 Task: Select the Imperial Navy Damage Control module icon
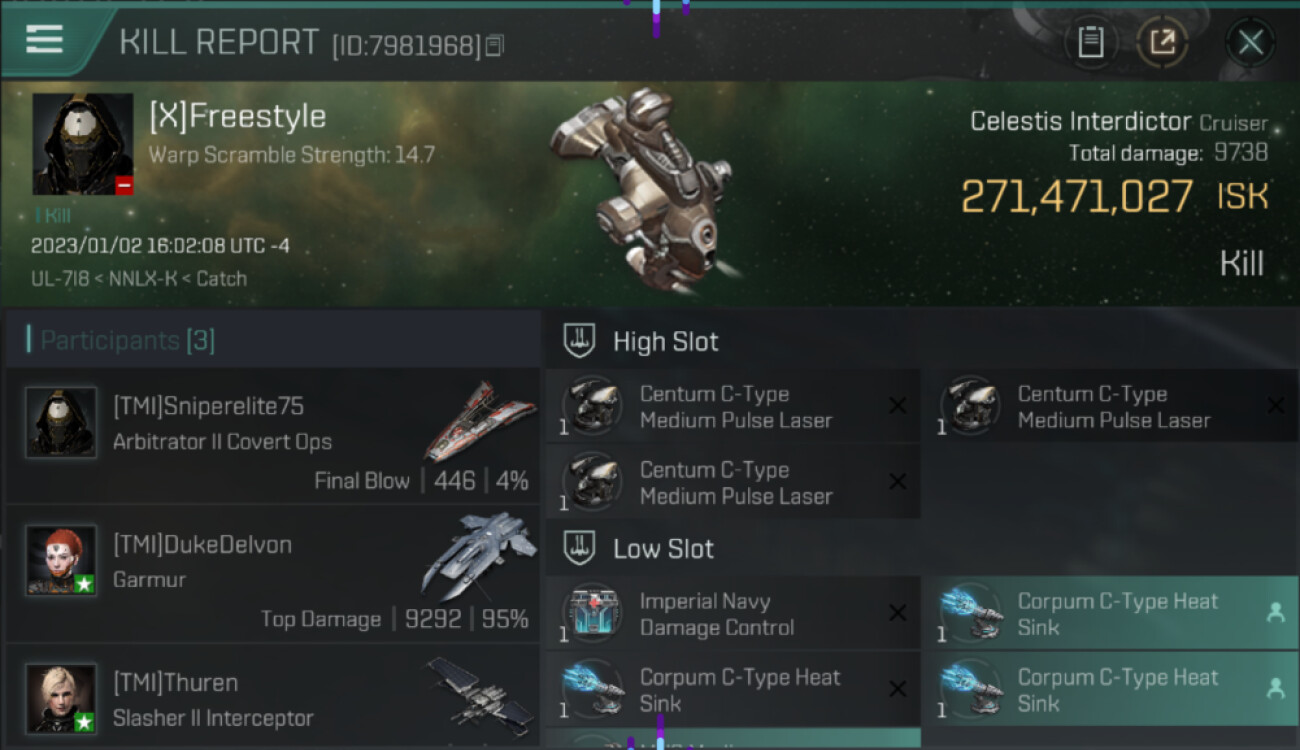point(592,613)
